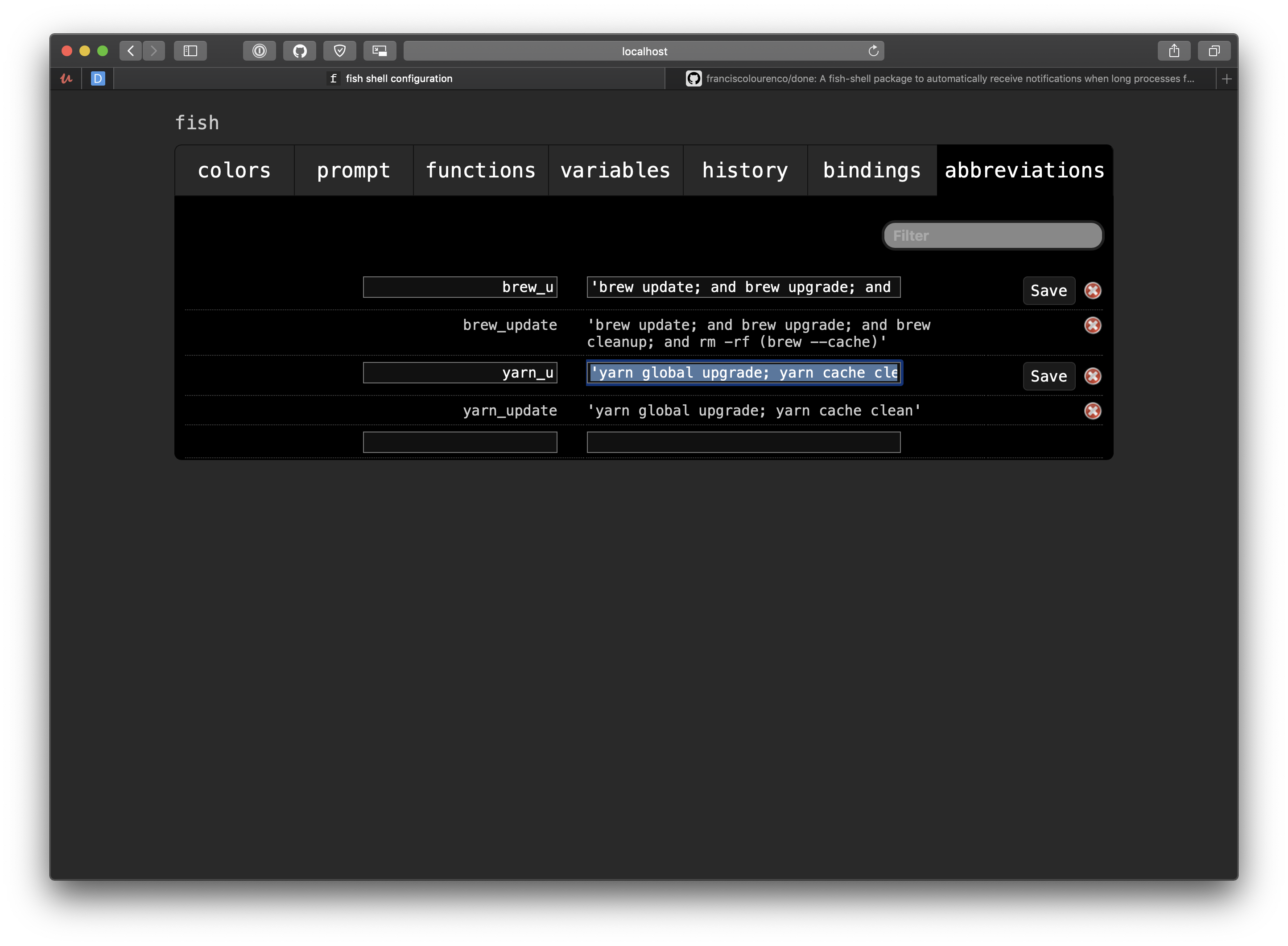Viewport: 1288px width, 946px height.
Task: Open the 1Password extension icon
Action: tap(260, 51)
